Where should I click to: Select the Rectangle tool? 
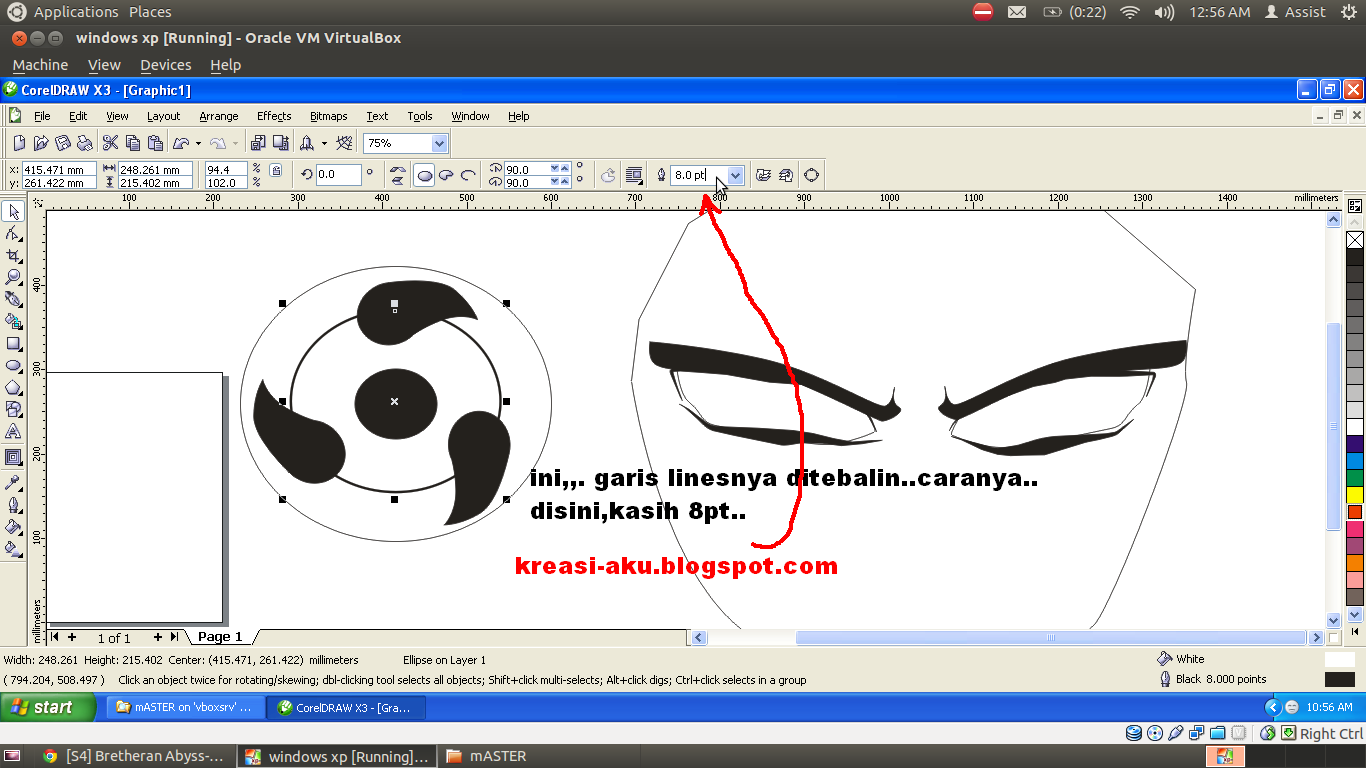13,343
